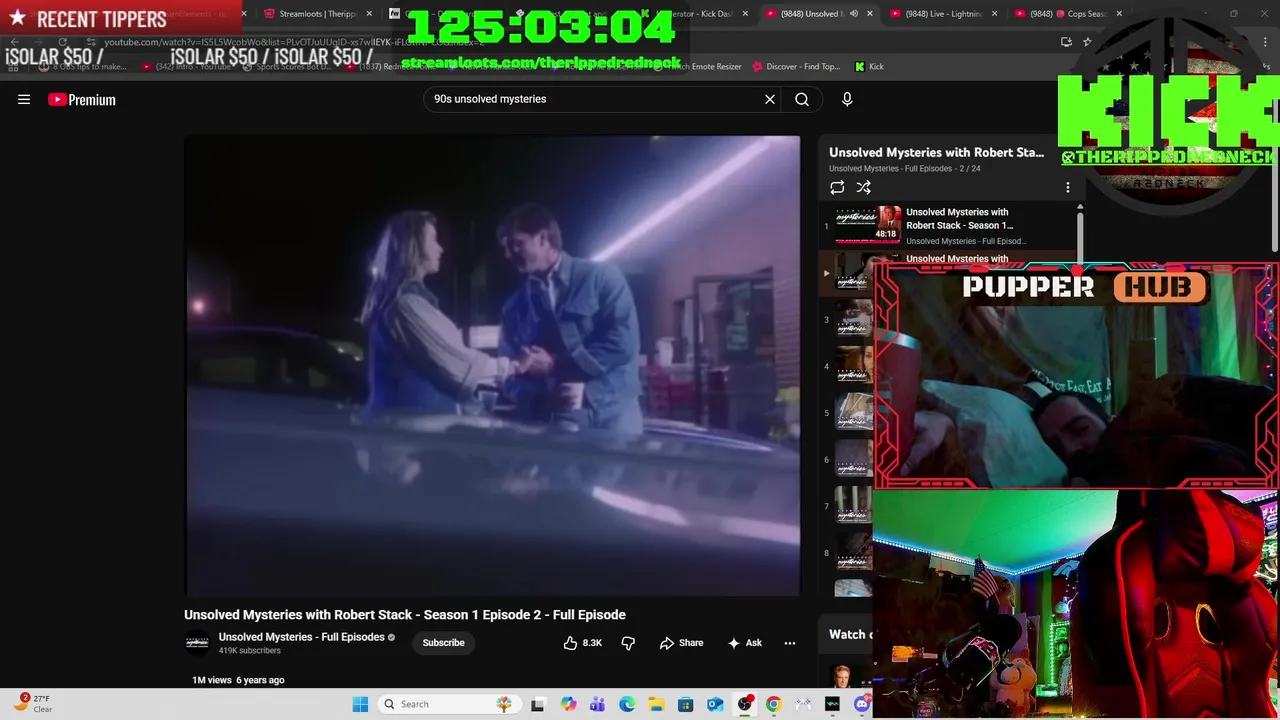
Task: Toggle playlist loop icon
Action: tap(837, 187)
